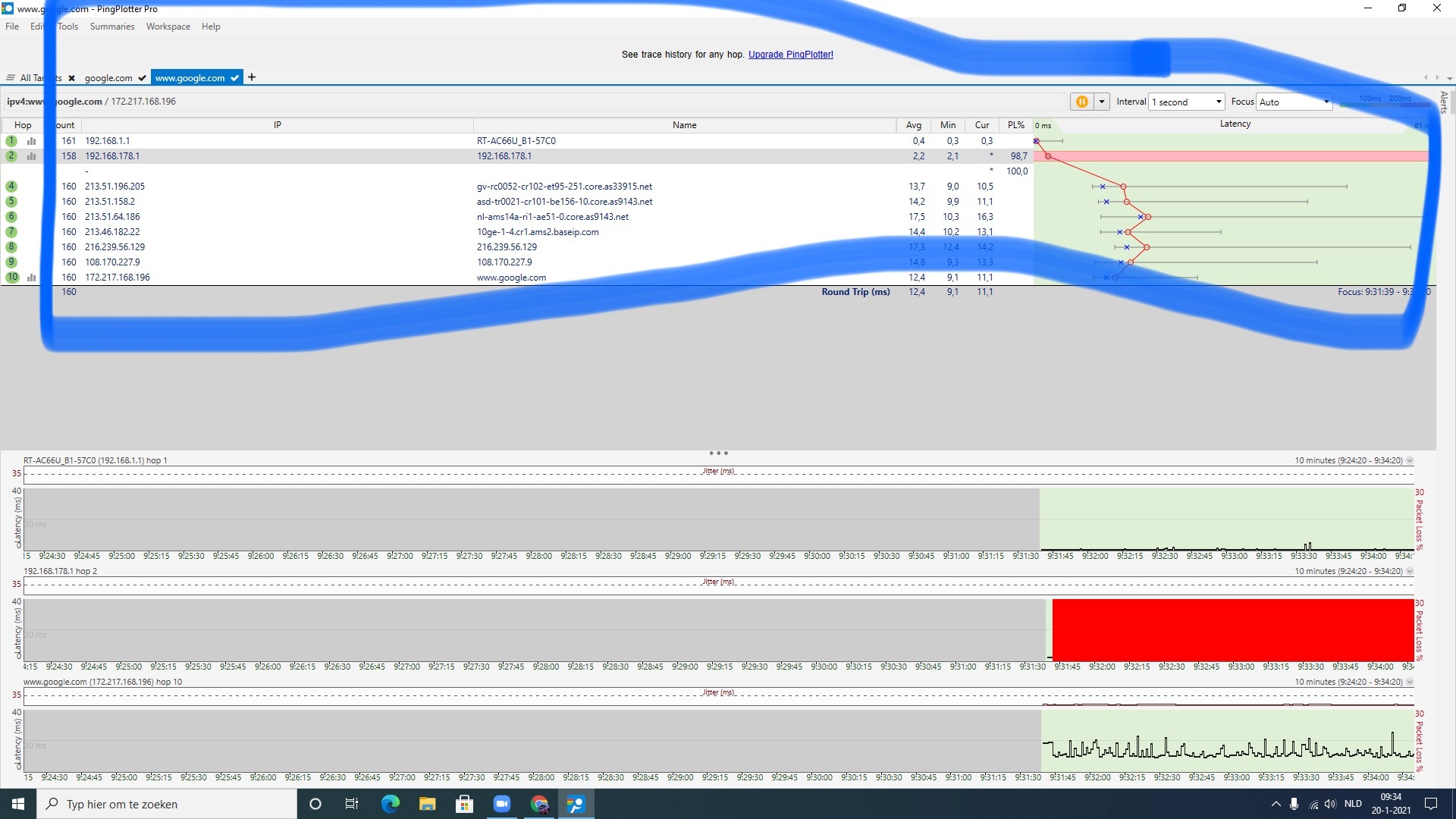Click the Min column header
This screenshot has width=1456, height=819.
[948, 125]
